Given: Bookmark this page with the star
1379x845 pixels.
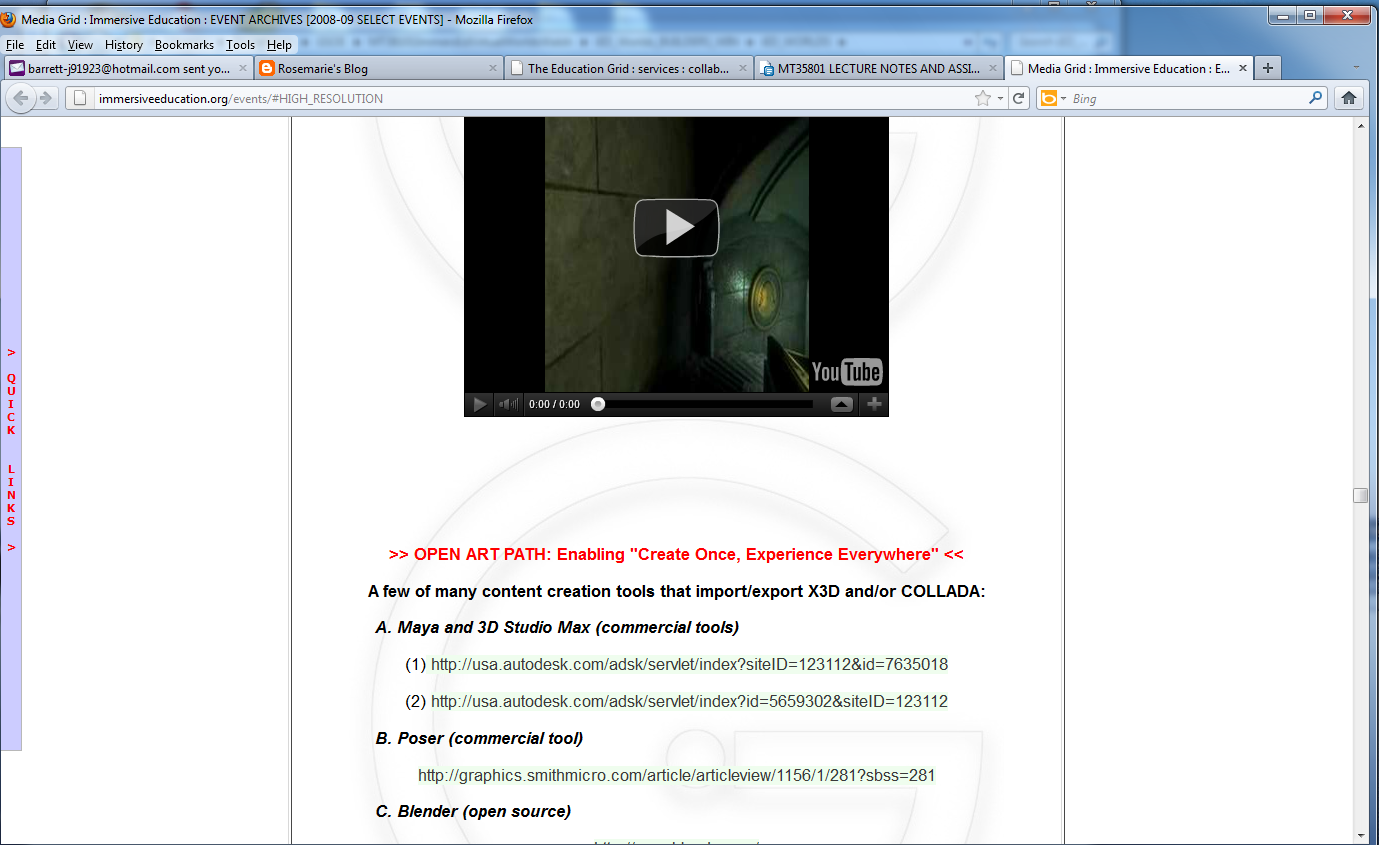Looking at the screenshot, I should pos(983,98).
